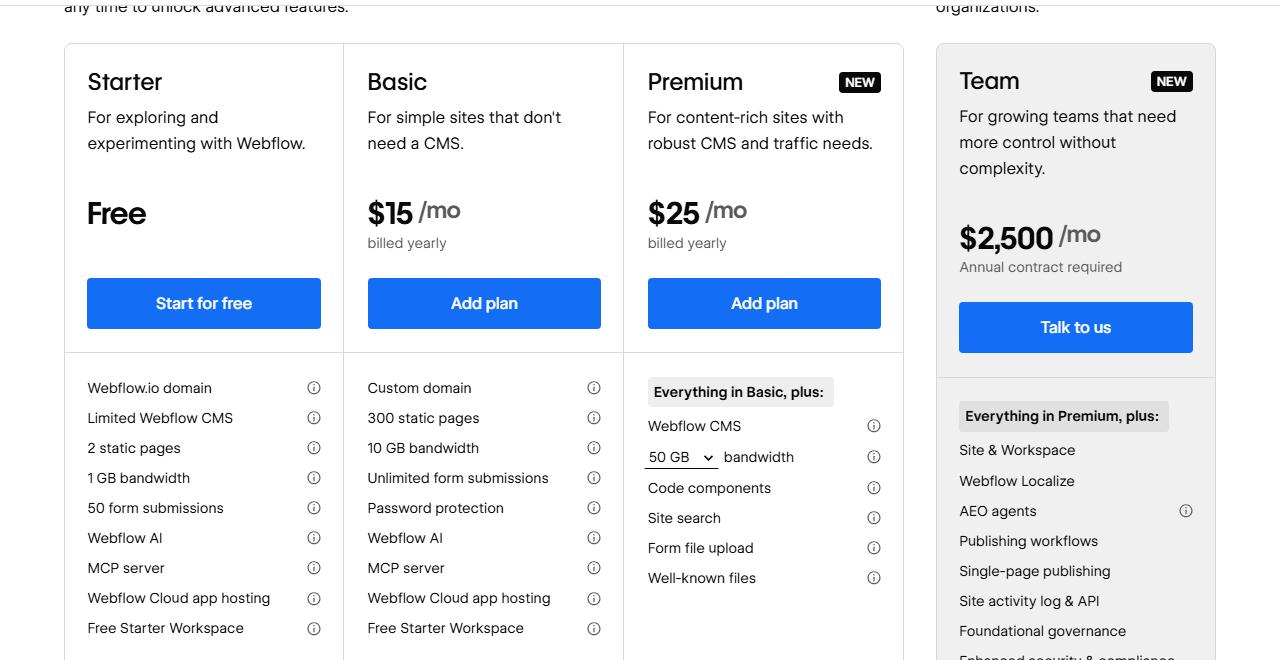Open info icon for 1 GB bandwidth
1280x660 pixels.
[314, 478]
